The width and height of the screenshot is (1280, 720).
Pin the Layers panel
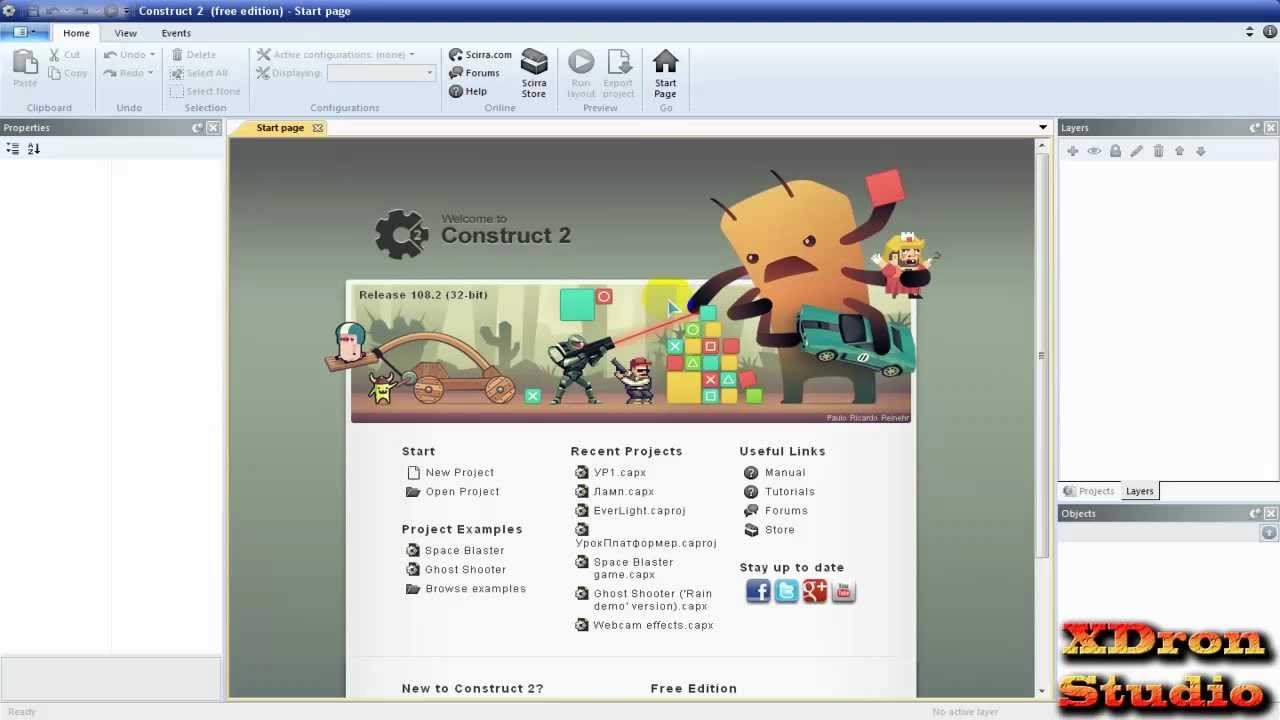point(1255,128)
